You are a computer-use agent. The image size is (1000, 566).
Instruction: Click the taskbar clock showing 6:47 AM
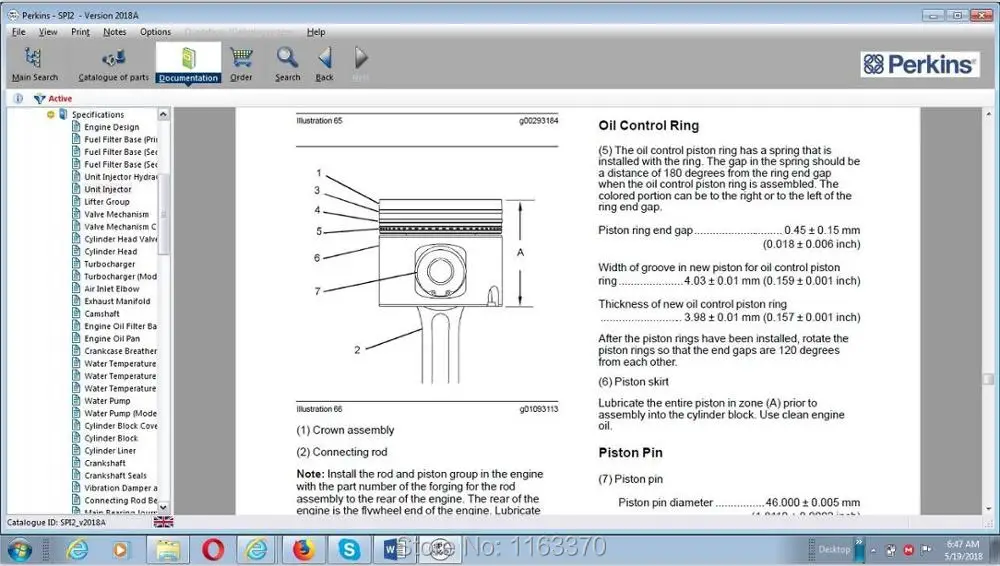[x=963, y=549]
